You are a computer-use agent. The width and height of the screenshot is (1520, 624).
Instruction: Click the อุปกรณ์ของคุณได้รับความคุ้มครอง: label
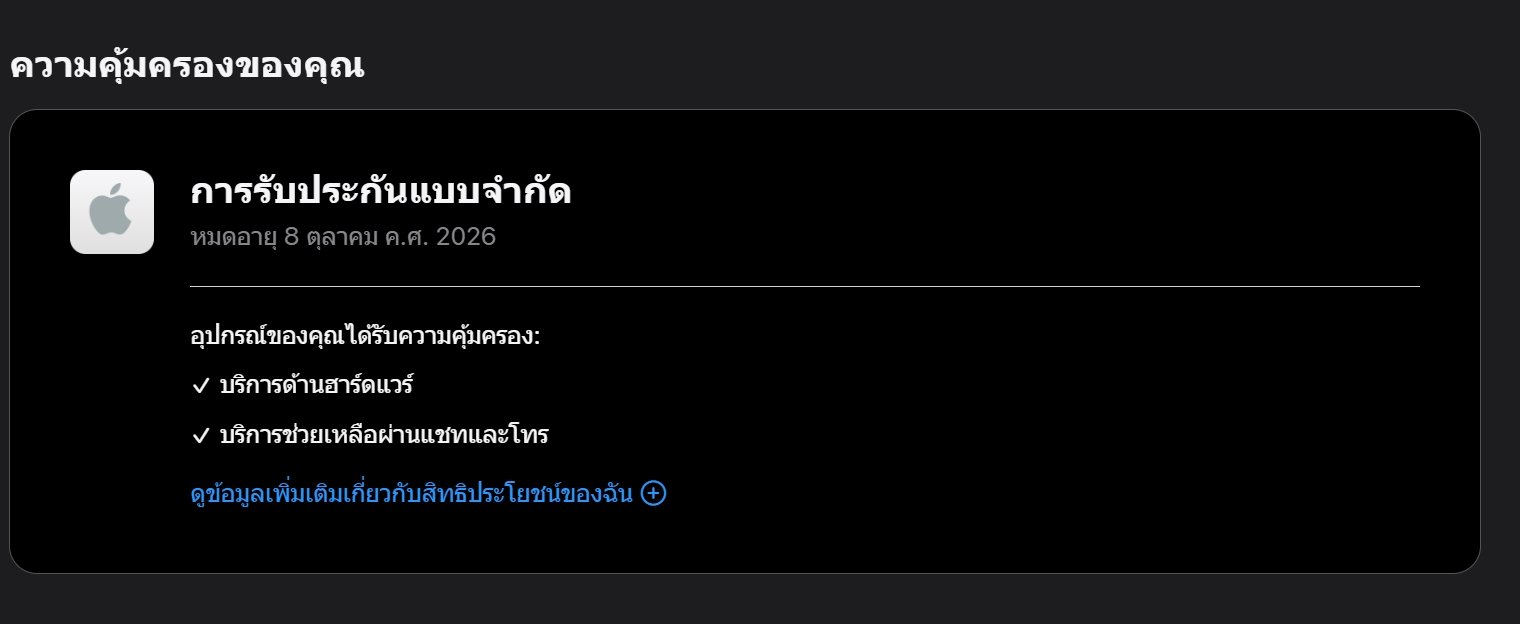(x=365, y=336)
